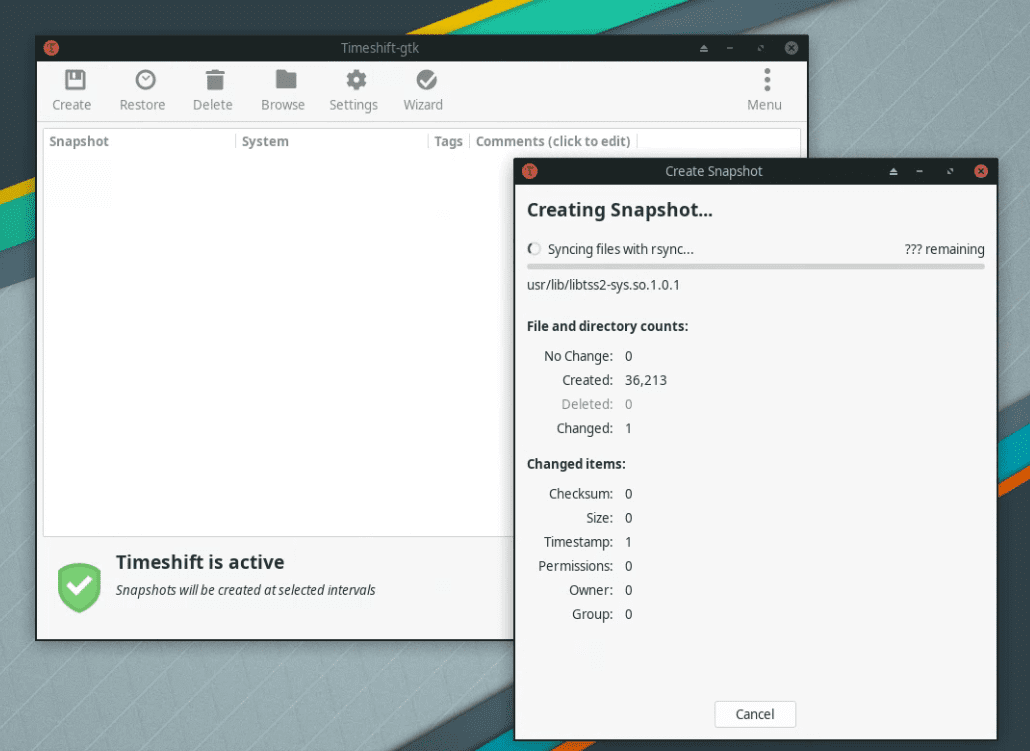Click the 'File and directory counts:' label

(608, 326)
